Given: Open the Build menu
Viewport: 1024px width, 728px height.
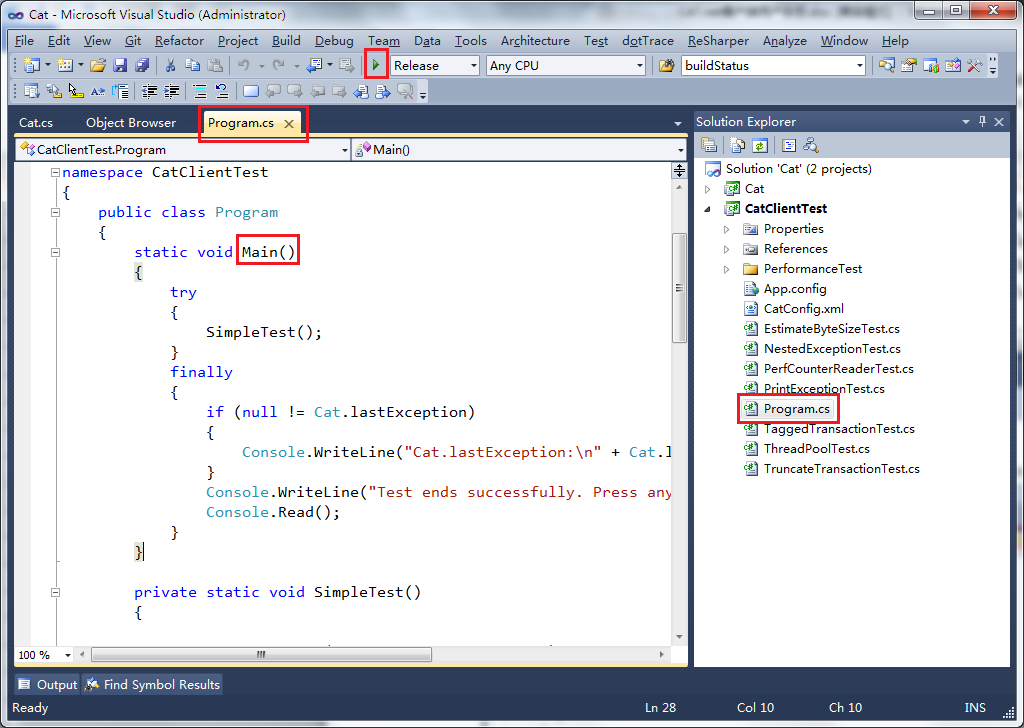Looking at the screenshot, I should click(x=286, y=40).
